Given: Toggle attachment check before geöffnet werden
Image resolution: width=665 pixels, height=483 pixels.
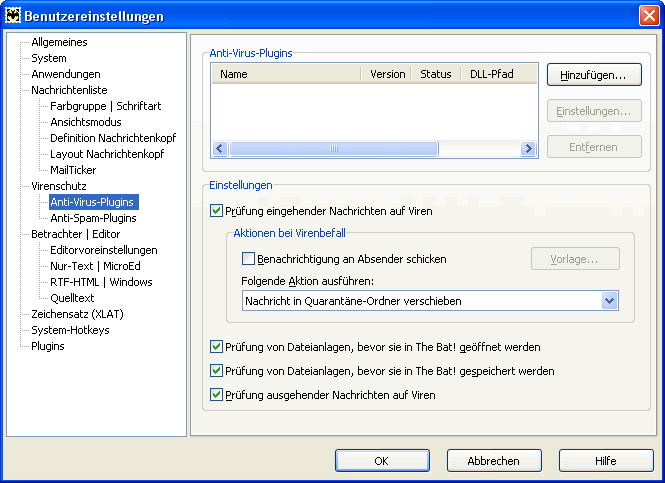Looking at the screenshot, I should pos(216,347).
